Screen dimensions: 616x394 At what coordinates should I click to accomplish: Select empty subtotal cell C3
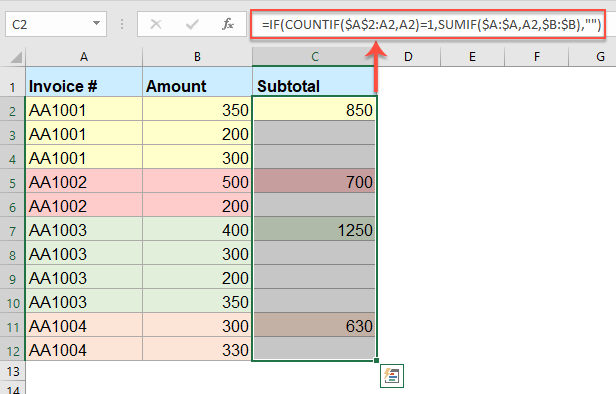314,133
